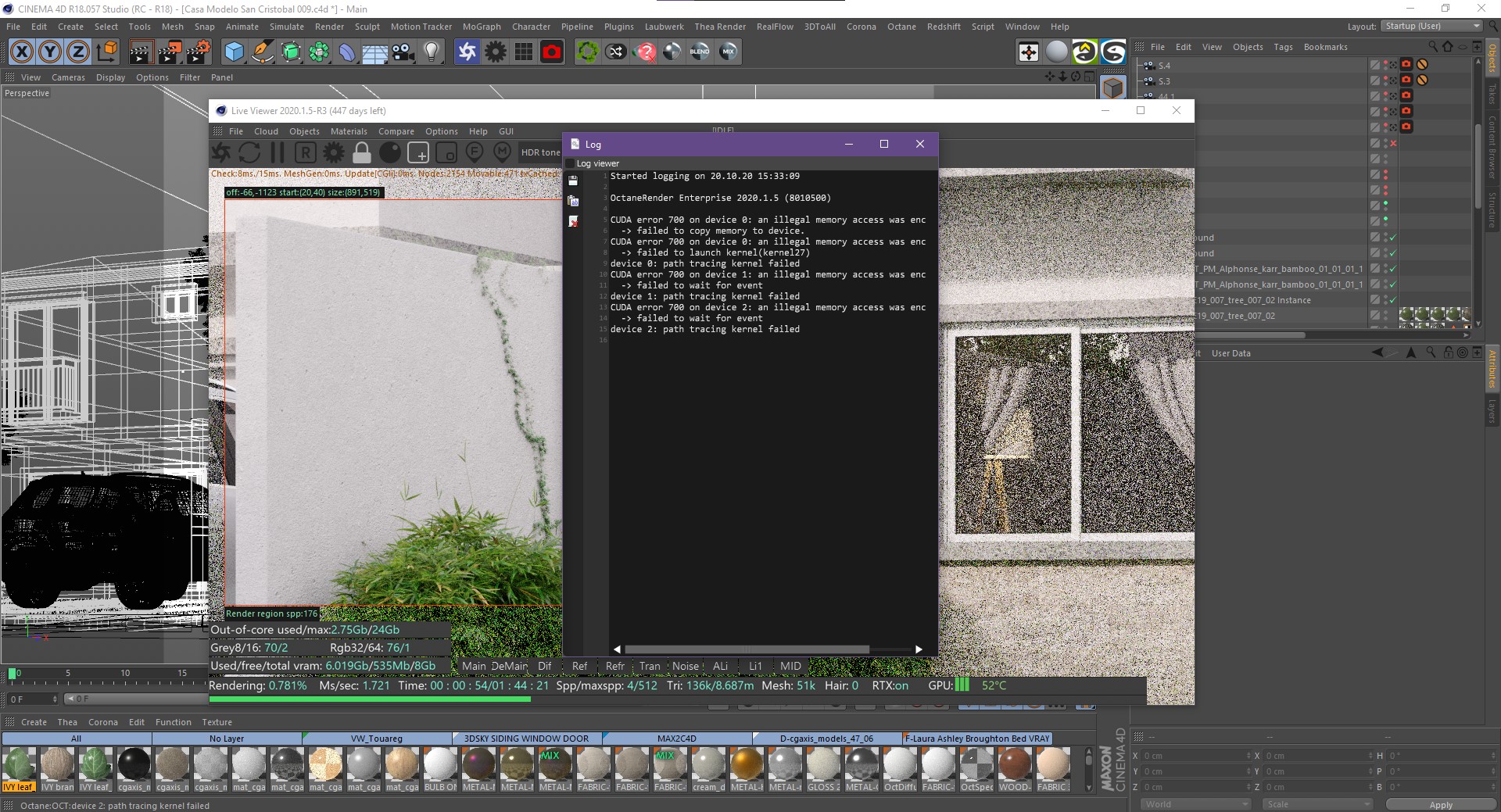This screenshot has width=1501, height=812.
Task: Pause the Live Viewer render
Action: pyautogui.click(x=278, y=152)
